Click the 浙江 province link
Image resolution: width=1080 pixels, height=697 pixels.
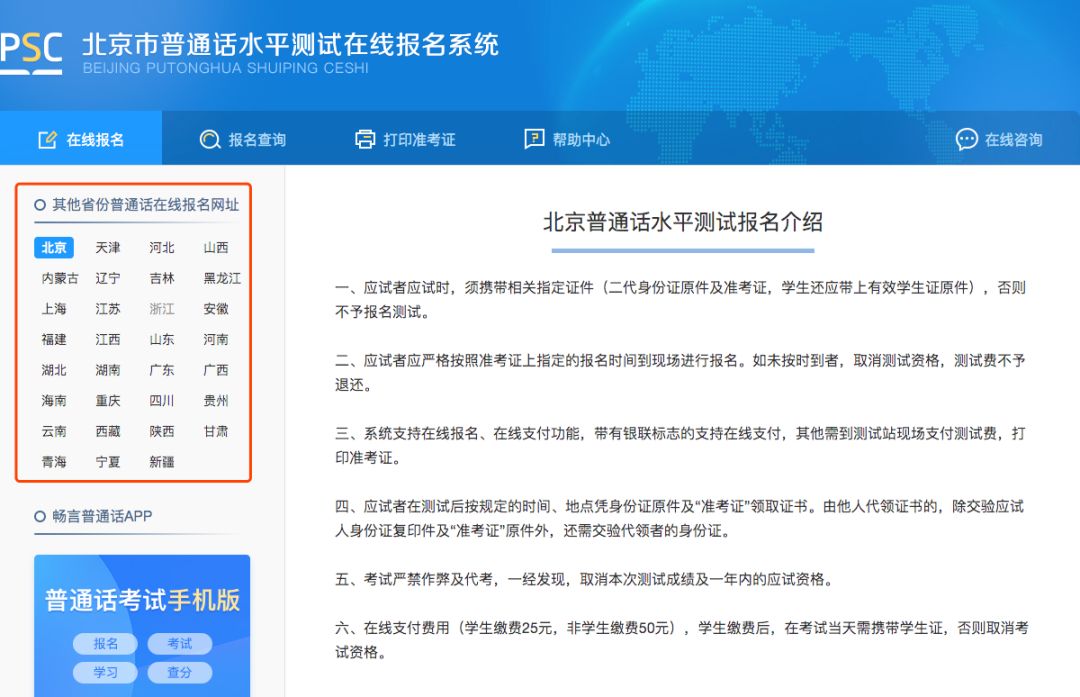coord(161,309)
